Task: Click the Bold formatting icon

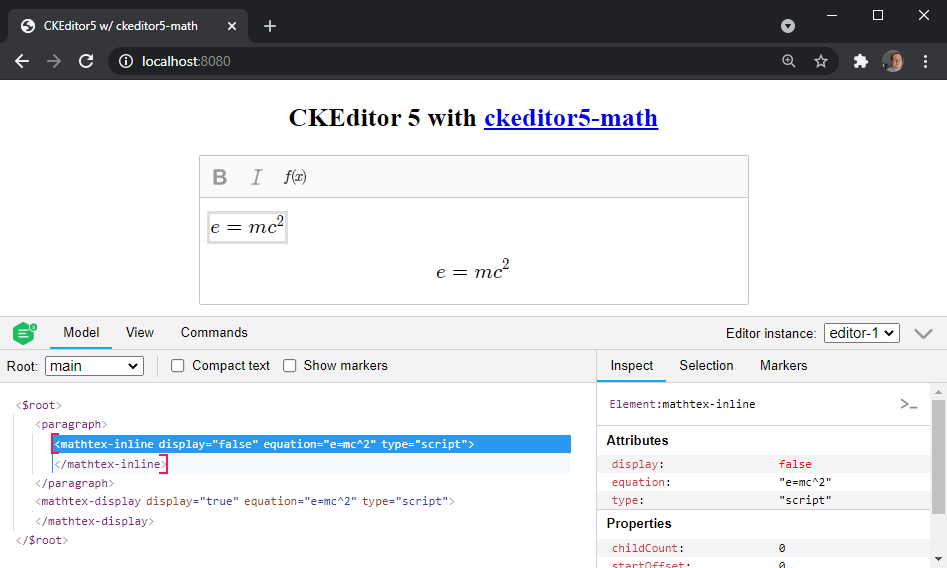Action: (x=220, y=177)
